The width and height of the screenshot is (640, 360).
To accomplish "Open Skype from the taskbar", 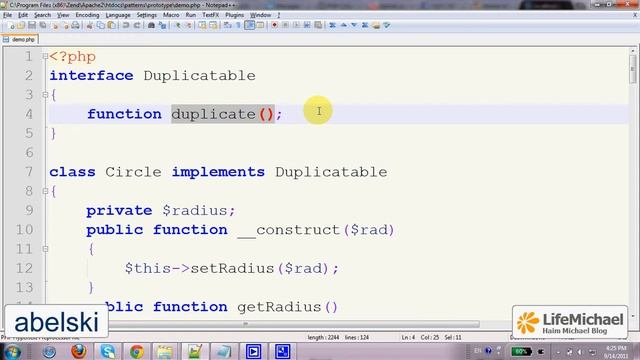I will pyautogui.click(x=107, y=351).
